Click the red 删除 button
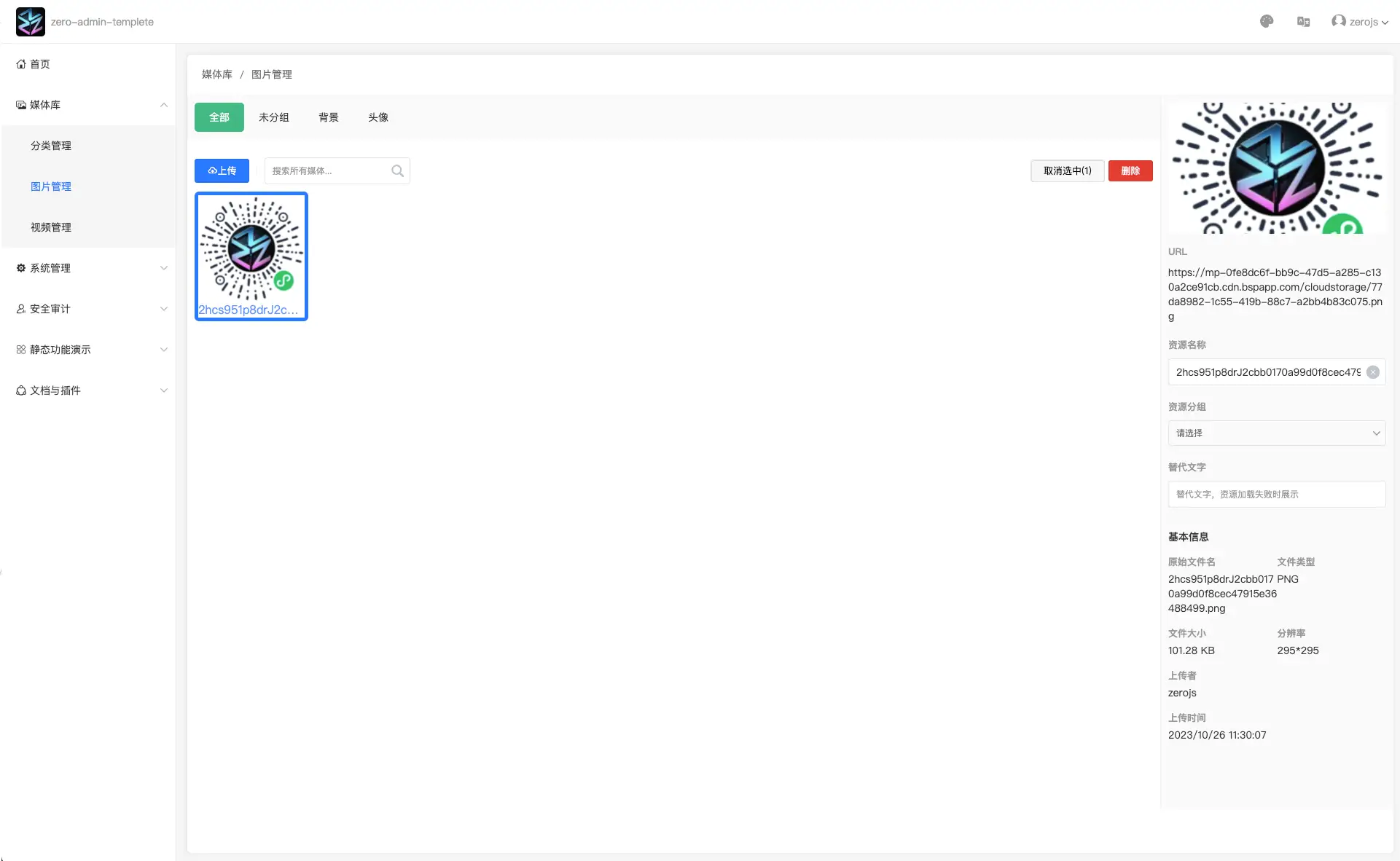Viewport: 1400px width, 861px height. tap(1130, 170)
